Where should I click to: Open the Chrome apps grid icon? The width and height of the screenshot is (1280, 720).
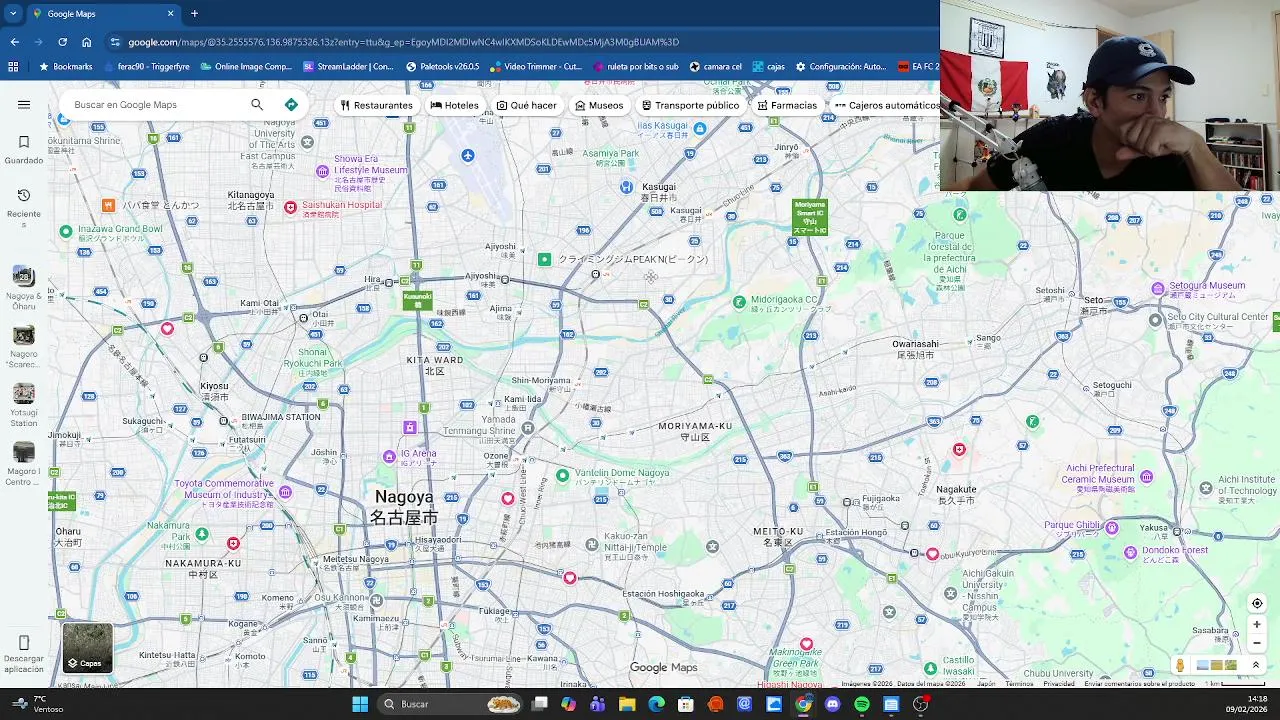(13, 67)
